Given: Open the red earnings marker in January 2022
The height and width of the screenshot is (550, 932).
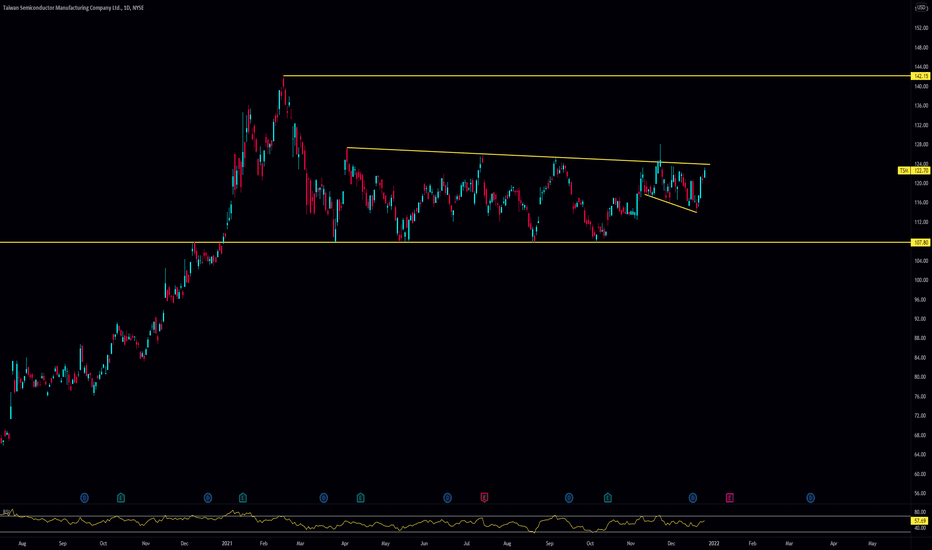Looking at the screenshot, I should point(729,498).
